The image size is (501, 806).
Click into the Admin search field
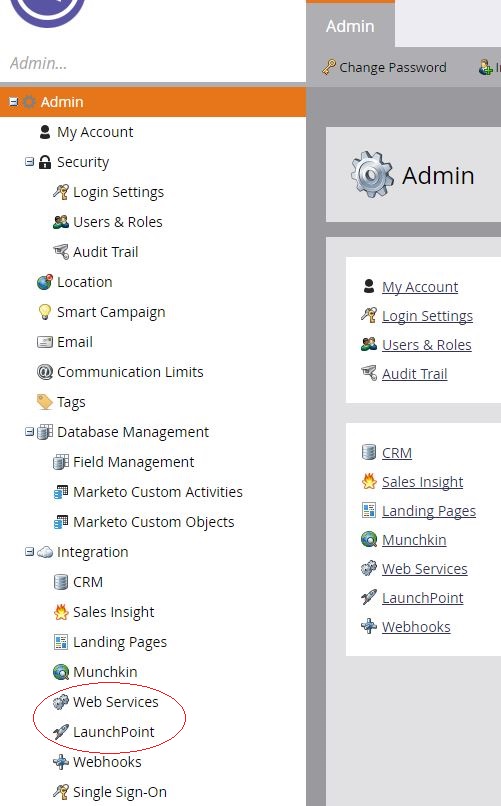pyautogui.click(x=153, y=63)
